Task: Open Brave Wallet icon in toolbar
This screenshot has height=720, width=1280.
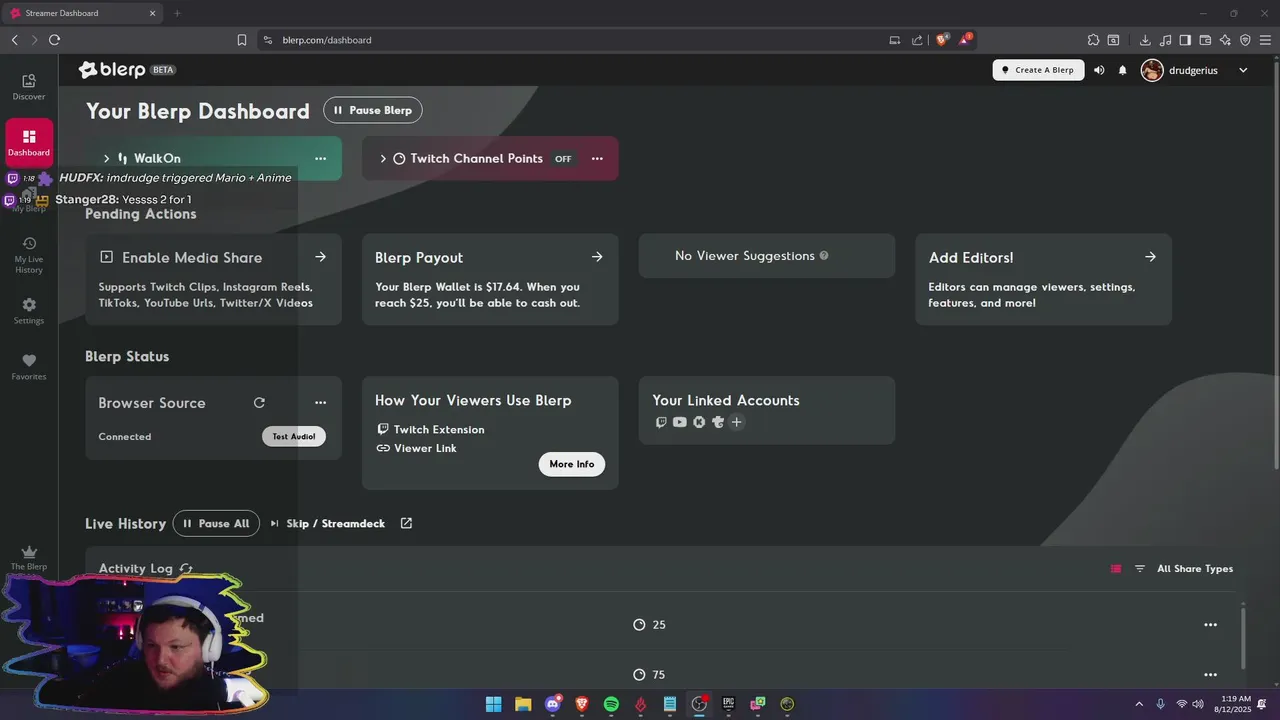Action: (x=1205, y=40)
